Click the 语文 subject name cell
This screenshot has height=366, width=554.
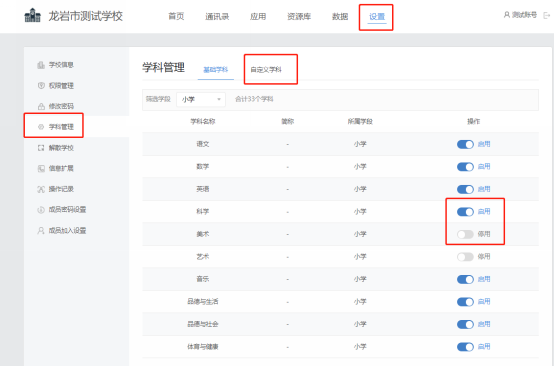tap(203, 144)
